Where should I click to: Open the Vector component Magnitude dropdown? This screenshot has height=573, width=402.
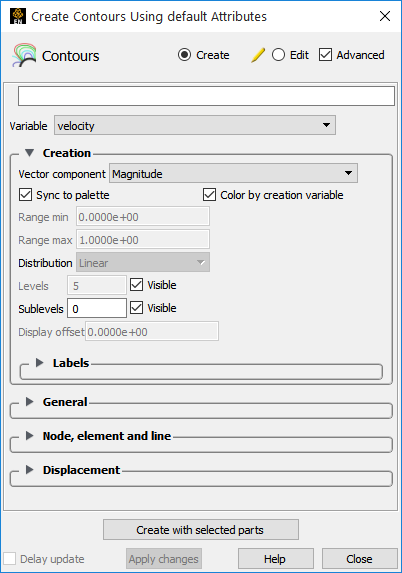(x=233, y=173)
